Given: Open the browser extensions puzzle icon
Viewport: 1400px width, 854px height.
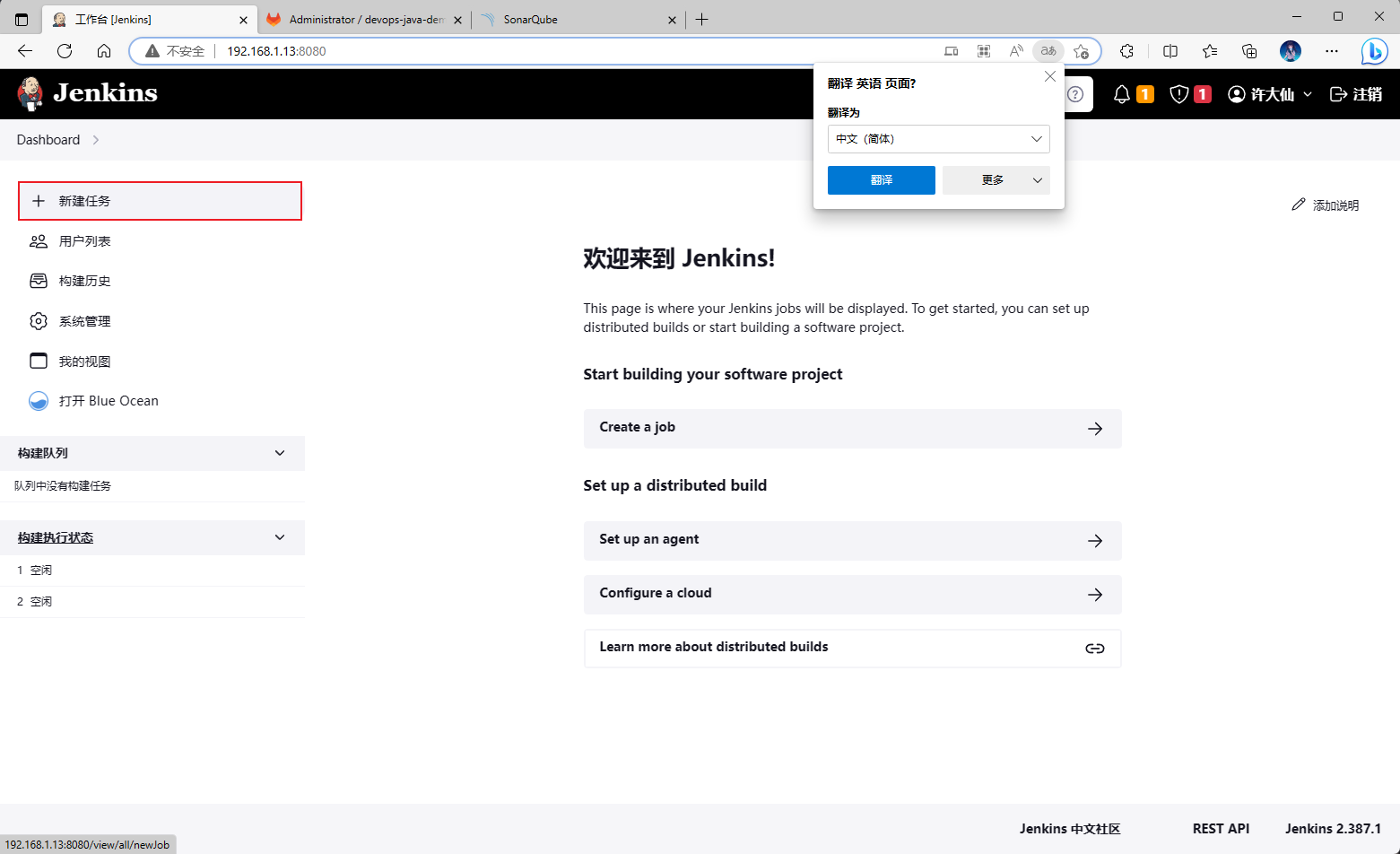Looking at the screenshot, I should 1127,51.
